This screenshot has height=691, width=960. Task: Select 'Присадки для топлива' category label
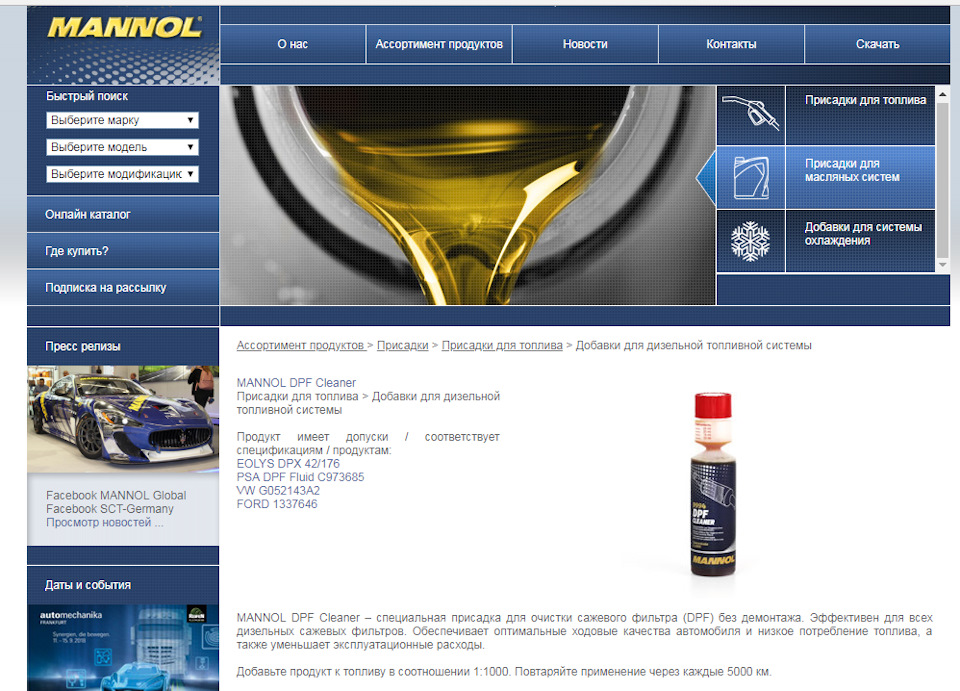tap(866, 100)
